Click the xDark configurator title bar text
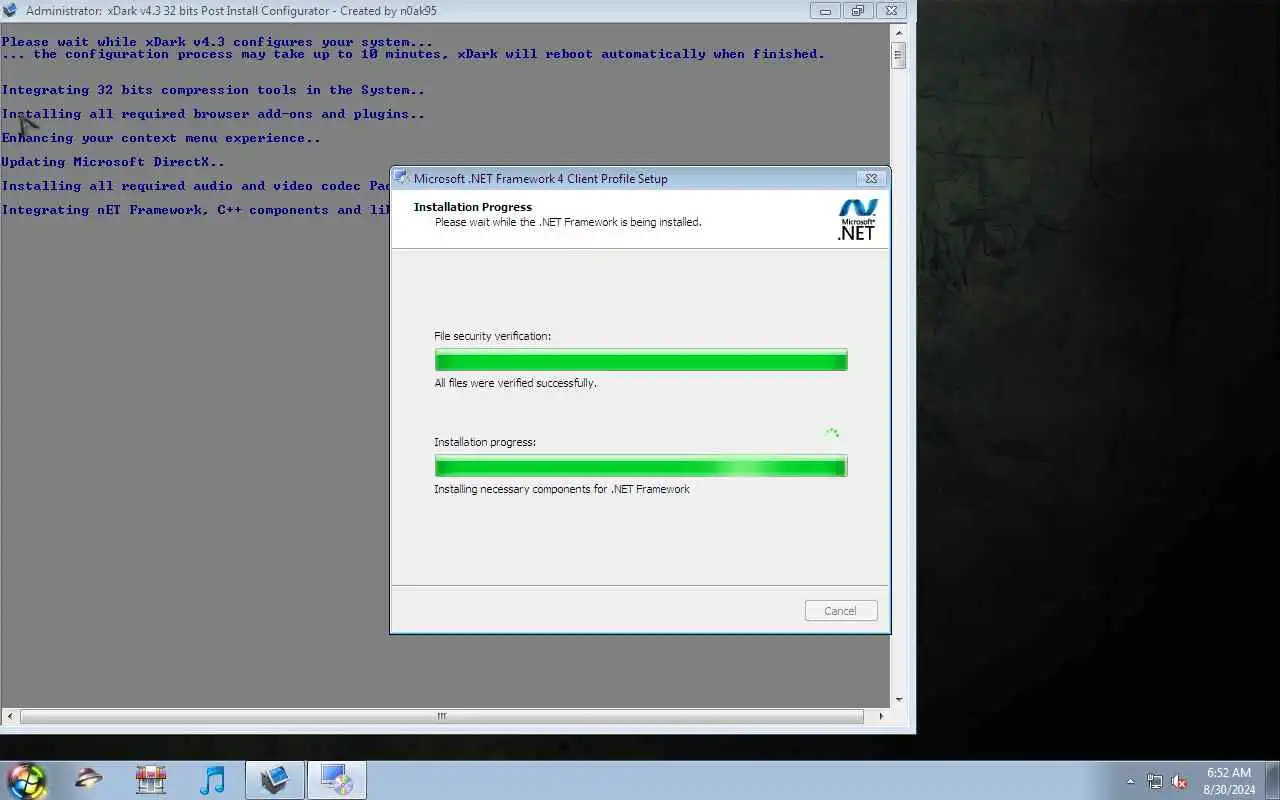This screenshot has width=1280, height=800. (x=231, y=11)
